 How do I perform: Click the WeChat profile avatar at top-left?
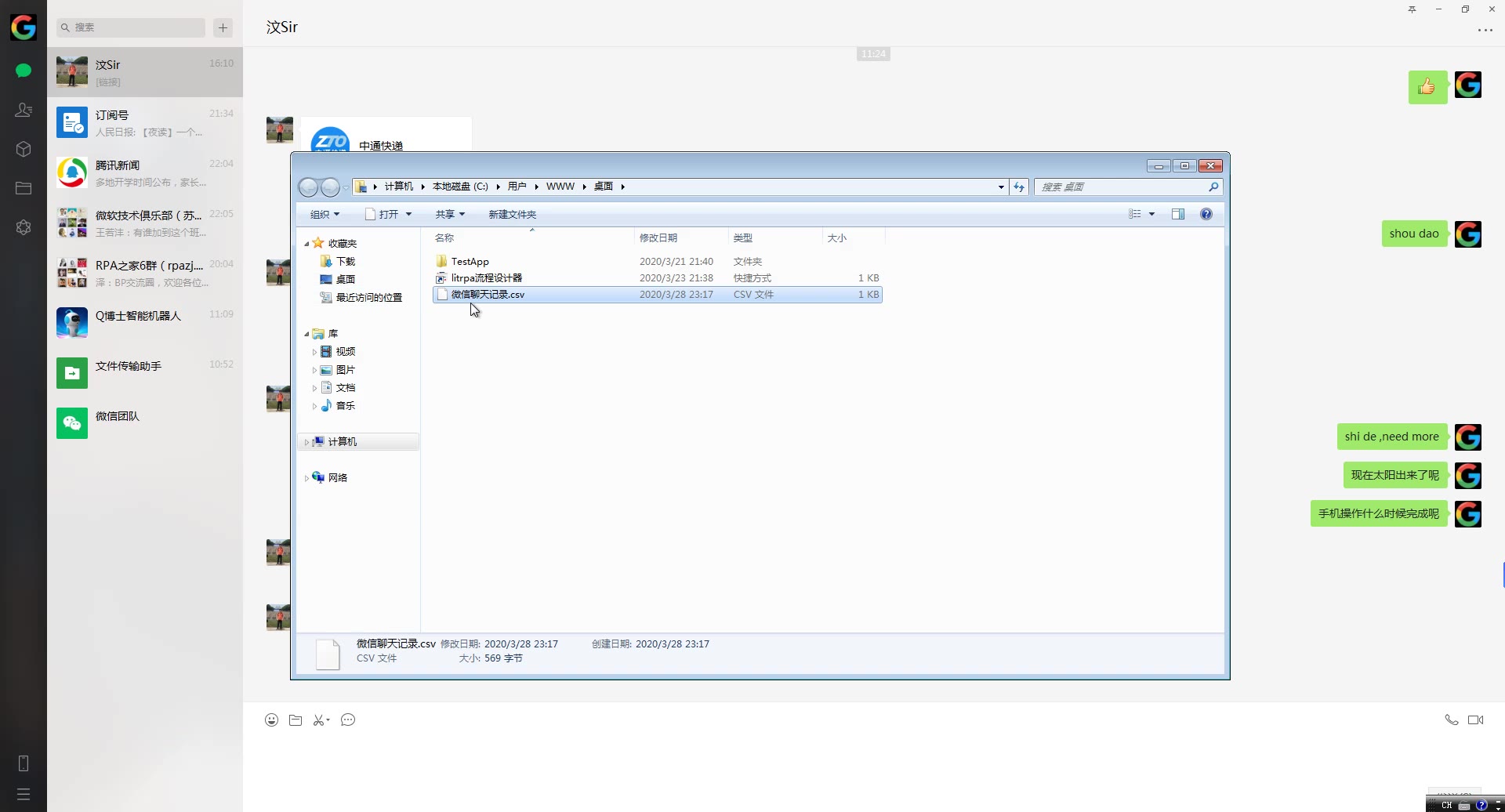[24, 27]
